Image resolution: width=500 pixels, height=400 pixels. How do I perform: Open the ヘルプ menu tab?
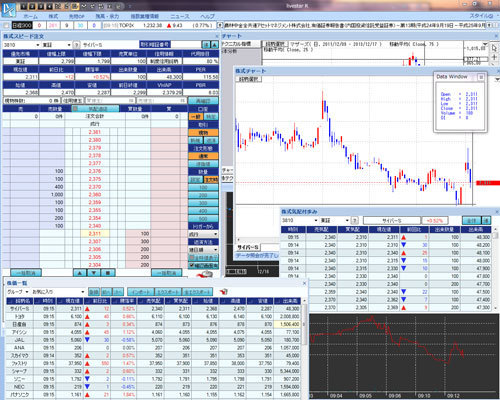207,16
